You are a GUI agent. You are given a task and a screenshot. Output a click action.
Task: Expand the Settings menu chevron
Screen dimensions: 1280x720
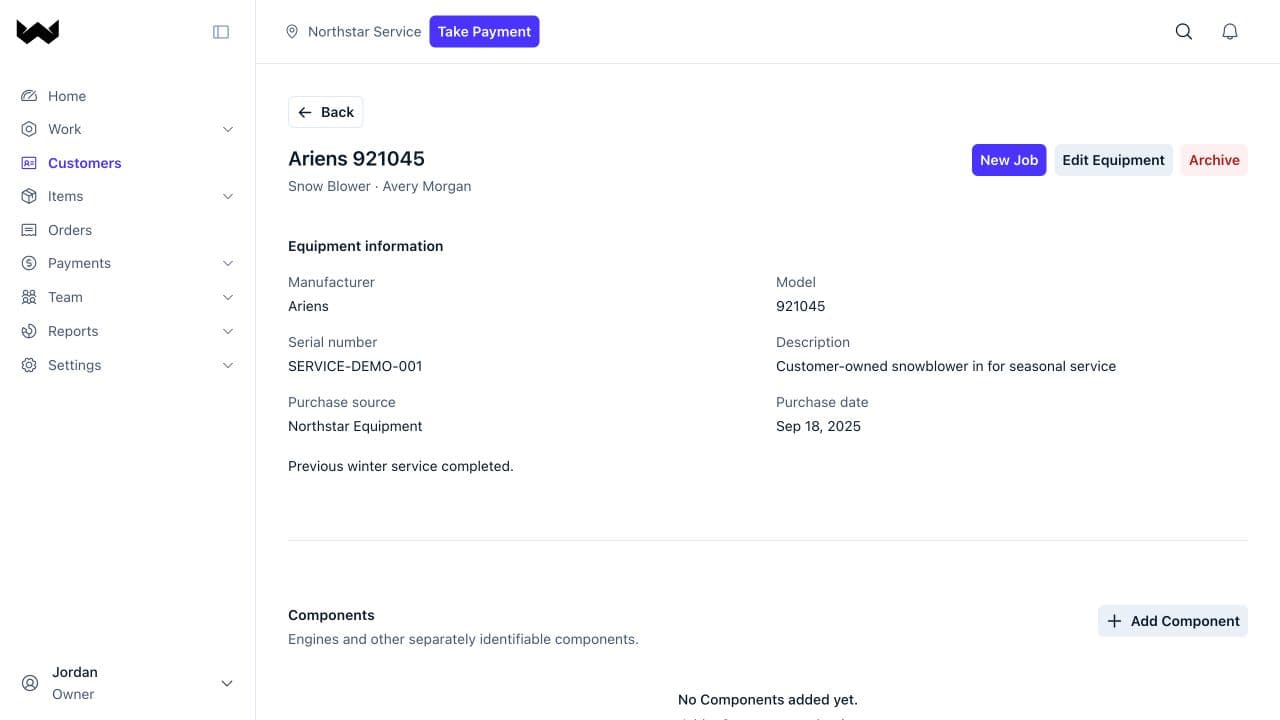(227, 365)
